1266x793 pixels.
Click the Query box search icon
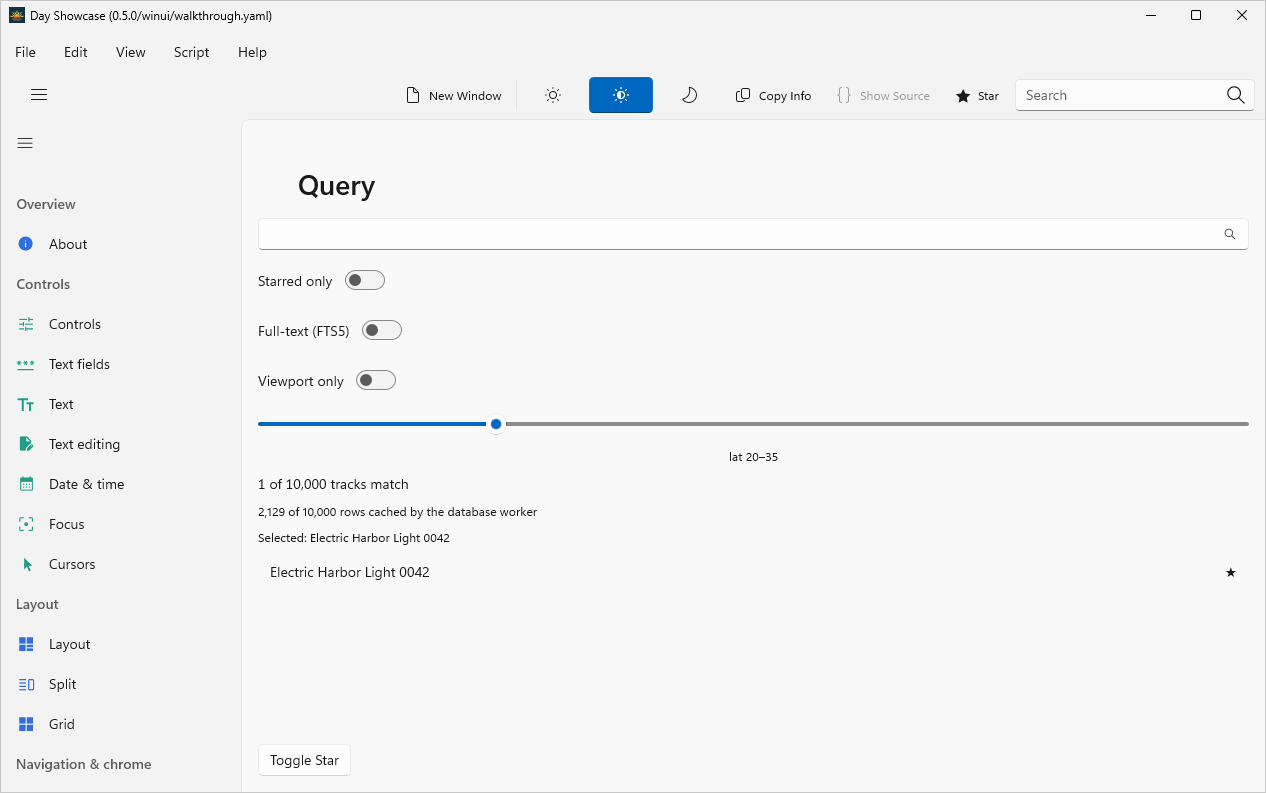pyautogui.click(x=1230, y=234)
